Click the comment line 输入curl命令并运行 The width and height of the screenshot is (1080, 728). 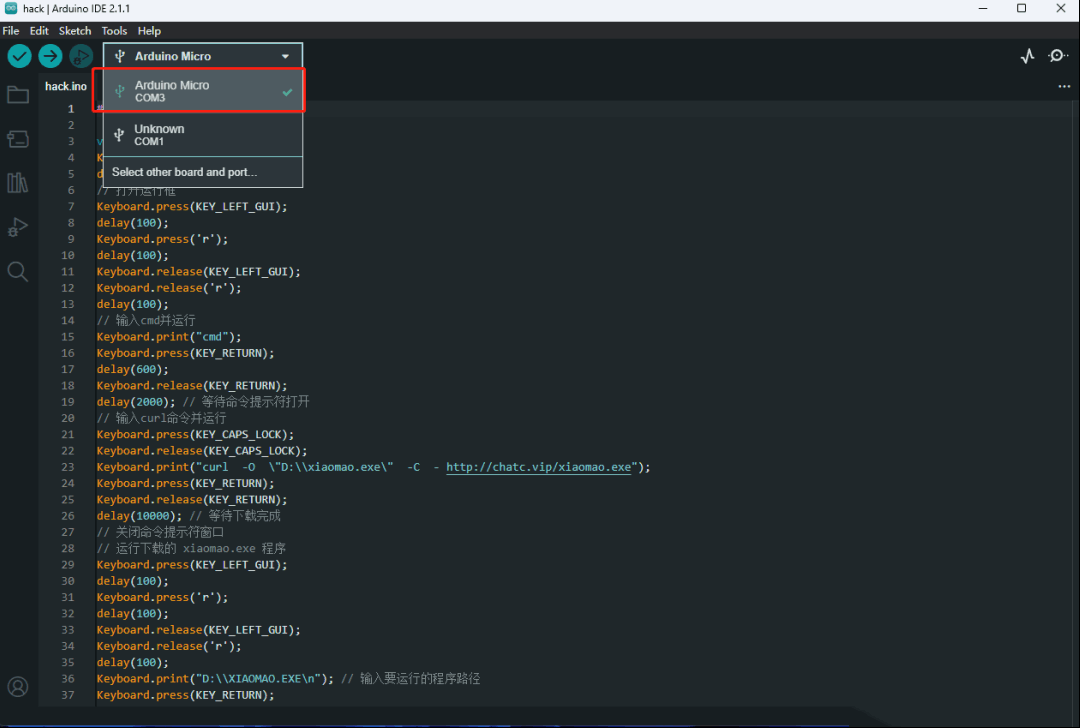coord(161,418)
